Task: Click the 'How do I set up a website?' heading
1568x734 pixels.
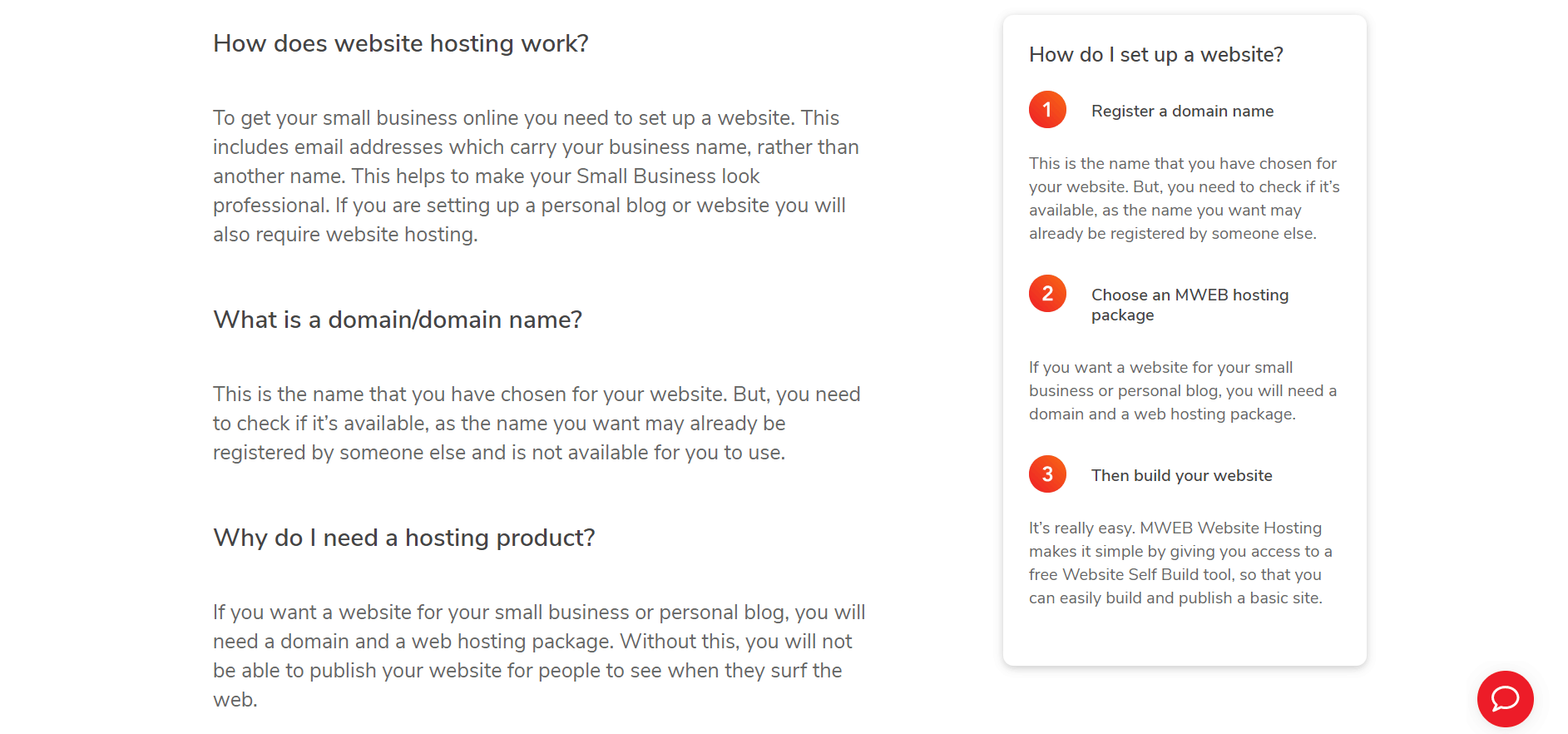Action: [1155, 55]
